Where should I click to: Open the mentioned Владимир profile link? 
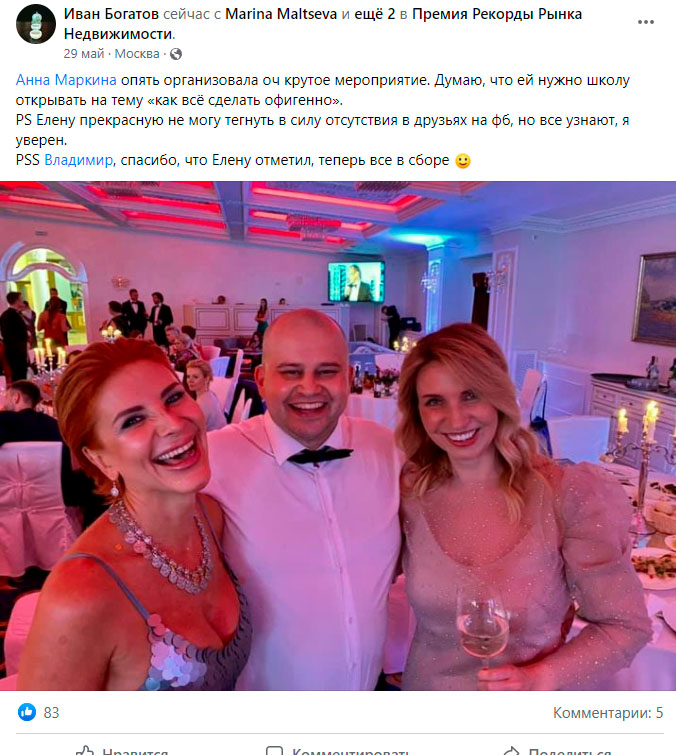pos(78,159)
